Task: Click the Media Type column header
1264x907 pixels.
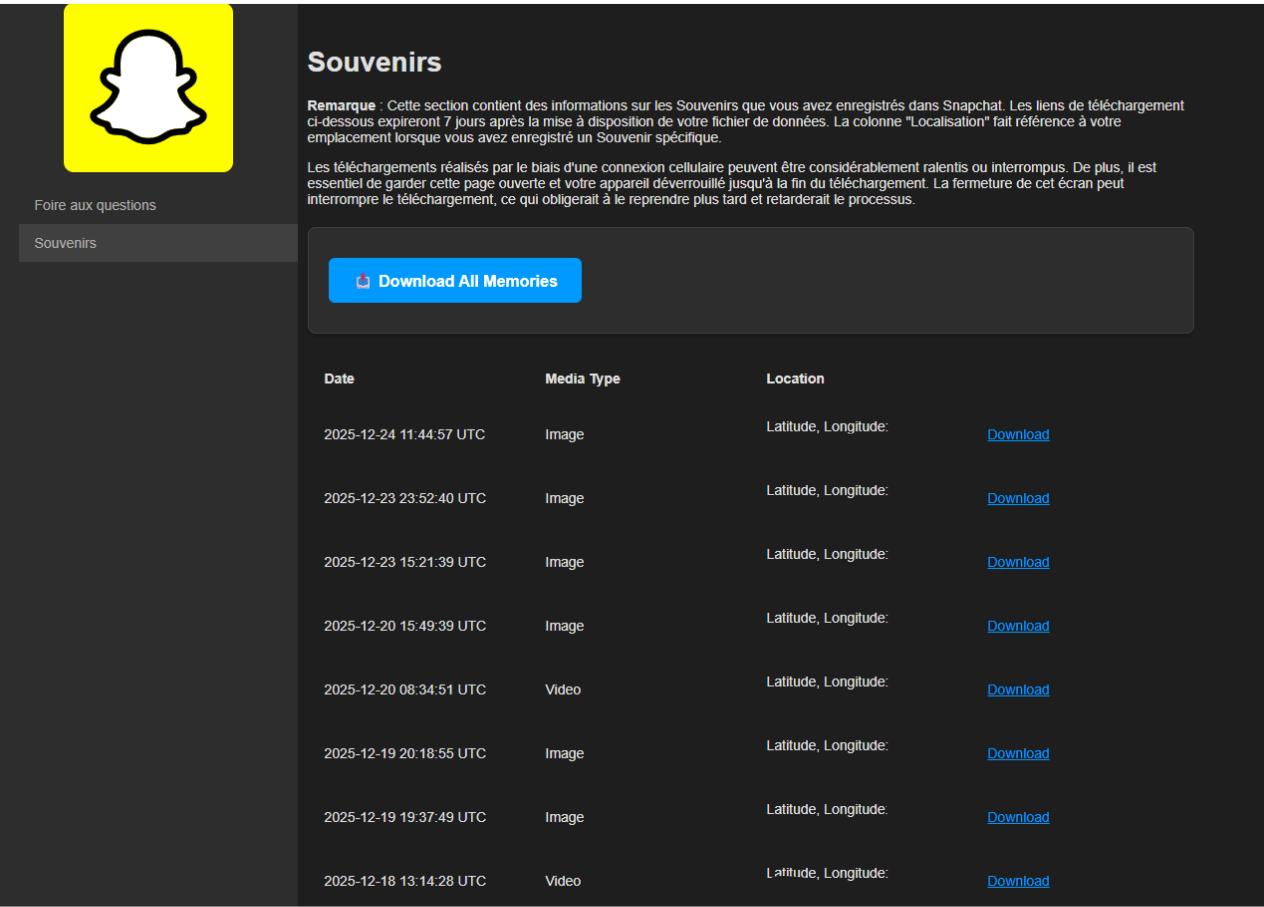Action: [x=582, y=379]
